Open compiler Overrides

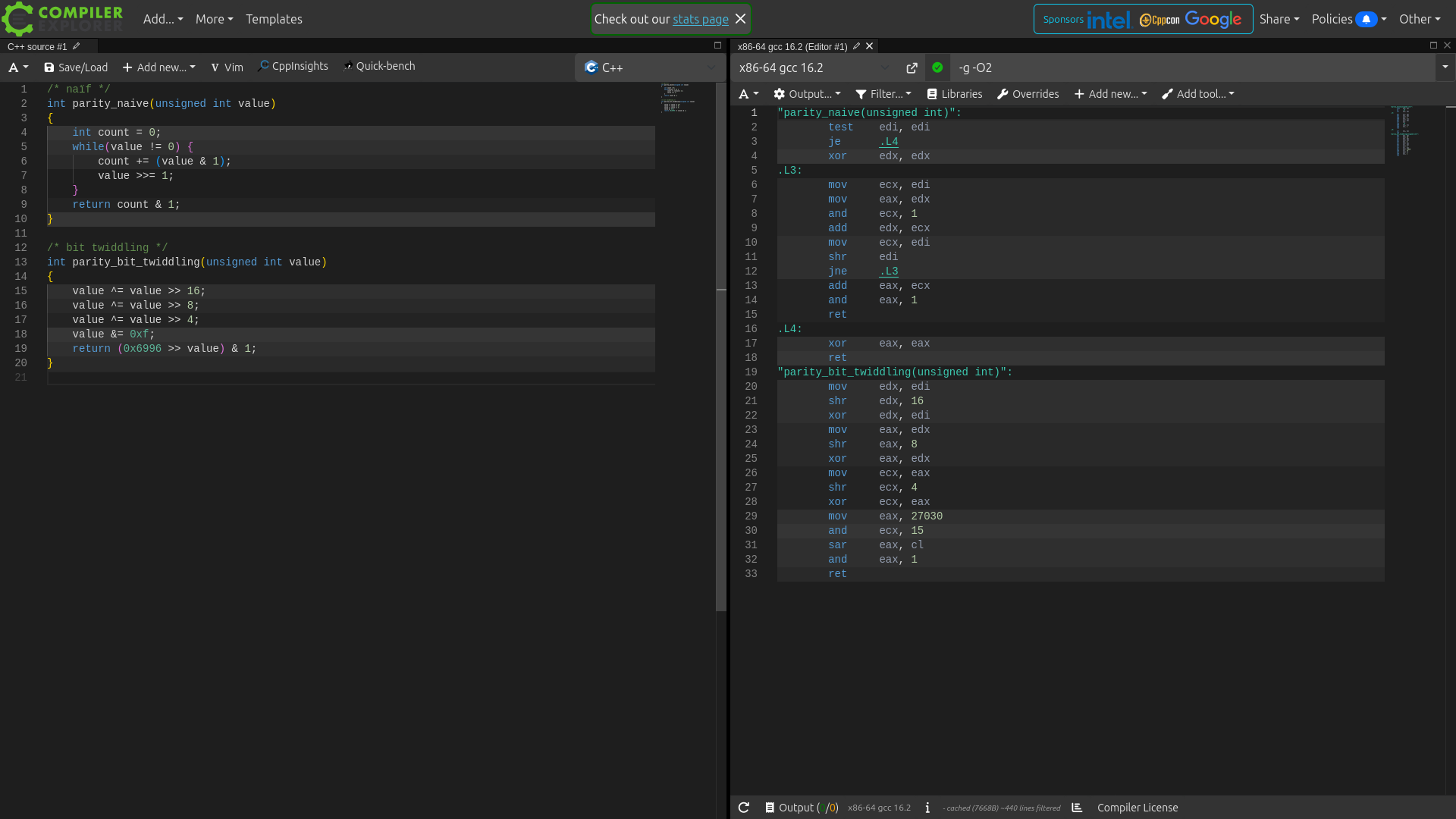(x=1028, y=94)
